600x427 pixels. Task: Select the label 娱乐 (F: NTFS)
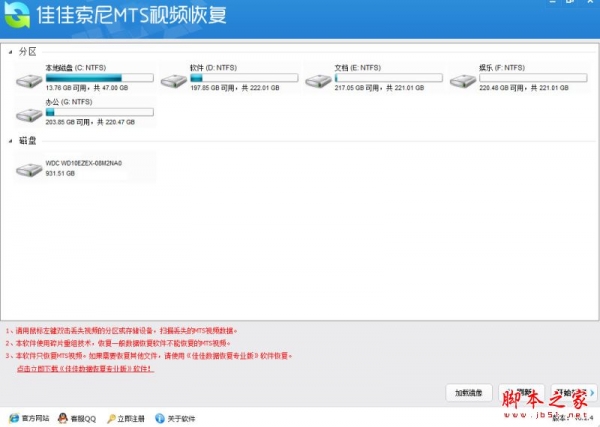(x=502, y=68)
